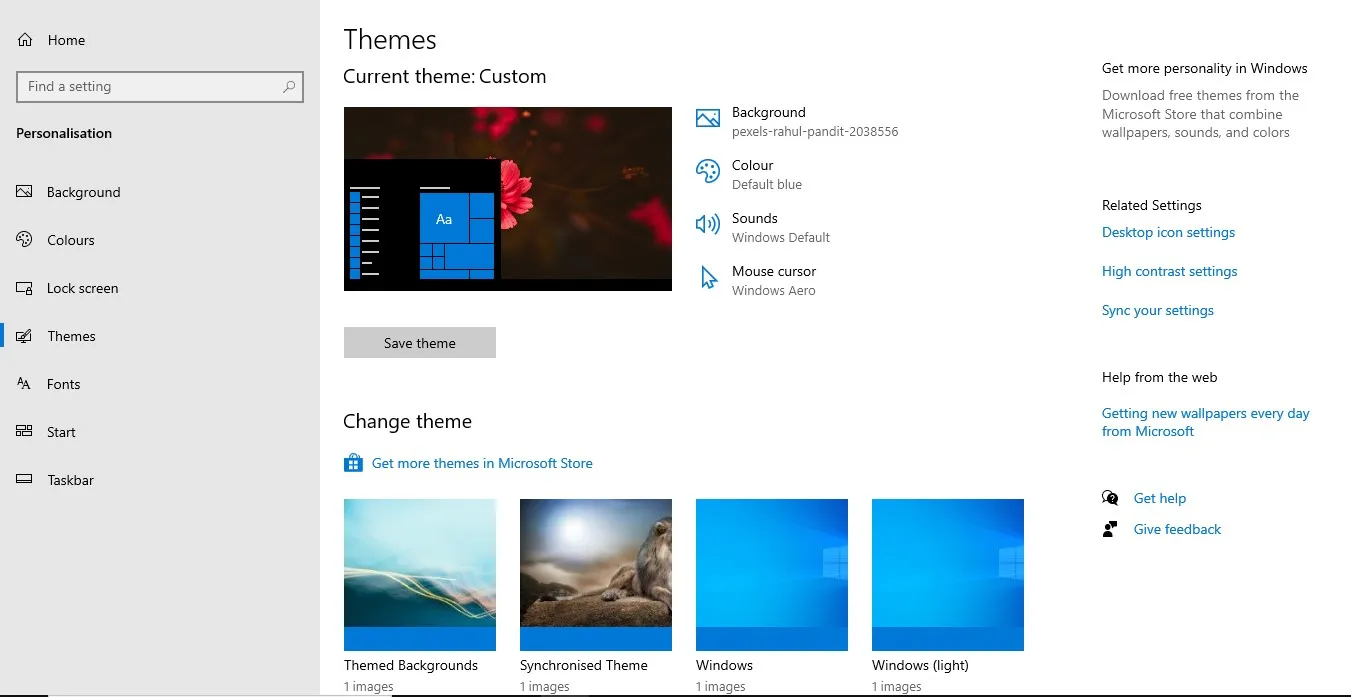This screenshot has height=697, width=1351.
Task: Click the Sounds speaker icon
Action: coord(708,225)
